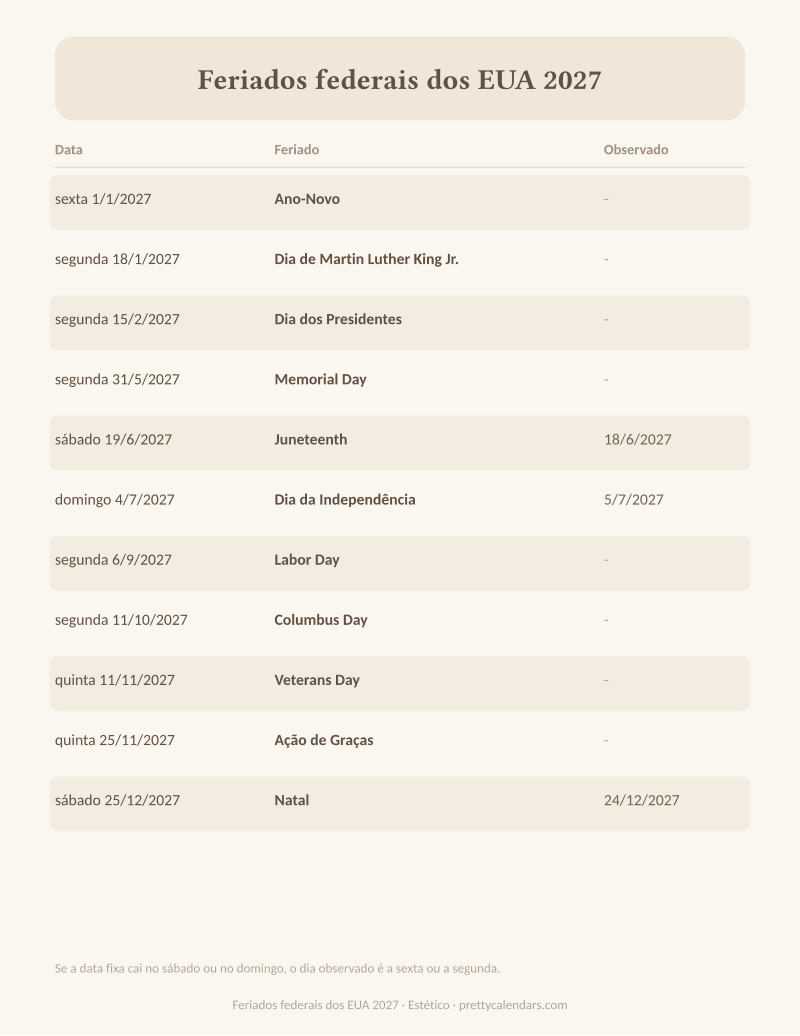Click observed date 18/6/2027
This screenshot has height=1036, width=800.
tap(637, 439)
